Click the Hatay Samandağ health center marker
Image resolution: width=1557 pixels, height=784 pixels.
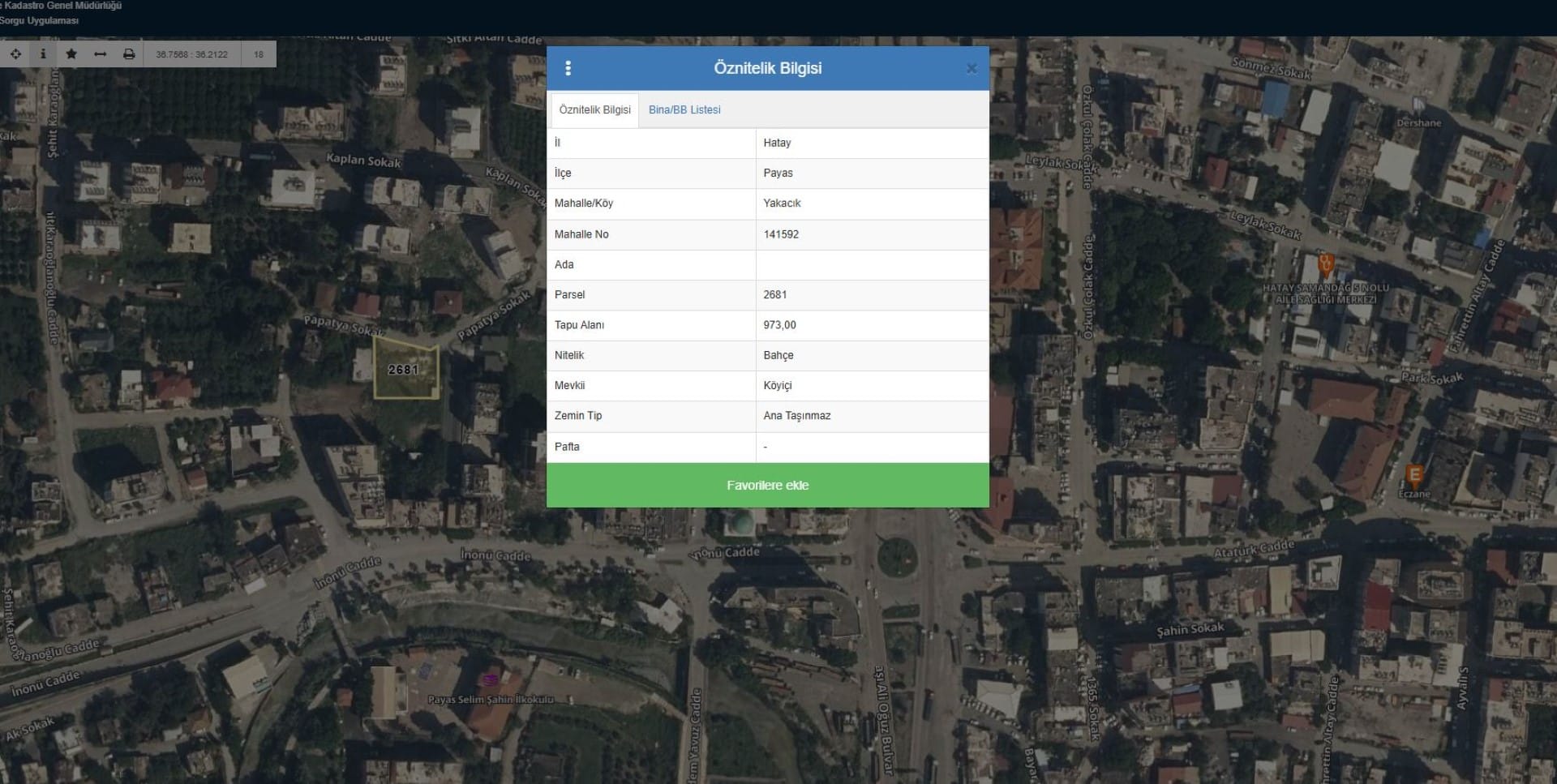coord(1325,264)
